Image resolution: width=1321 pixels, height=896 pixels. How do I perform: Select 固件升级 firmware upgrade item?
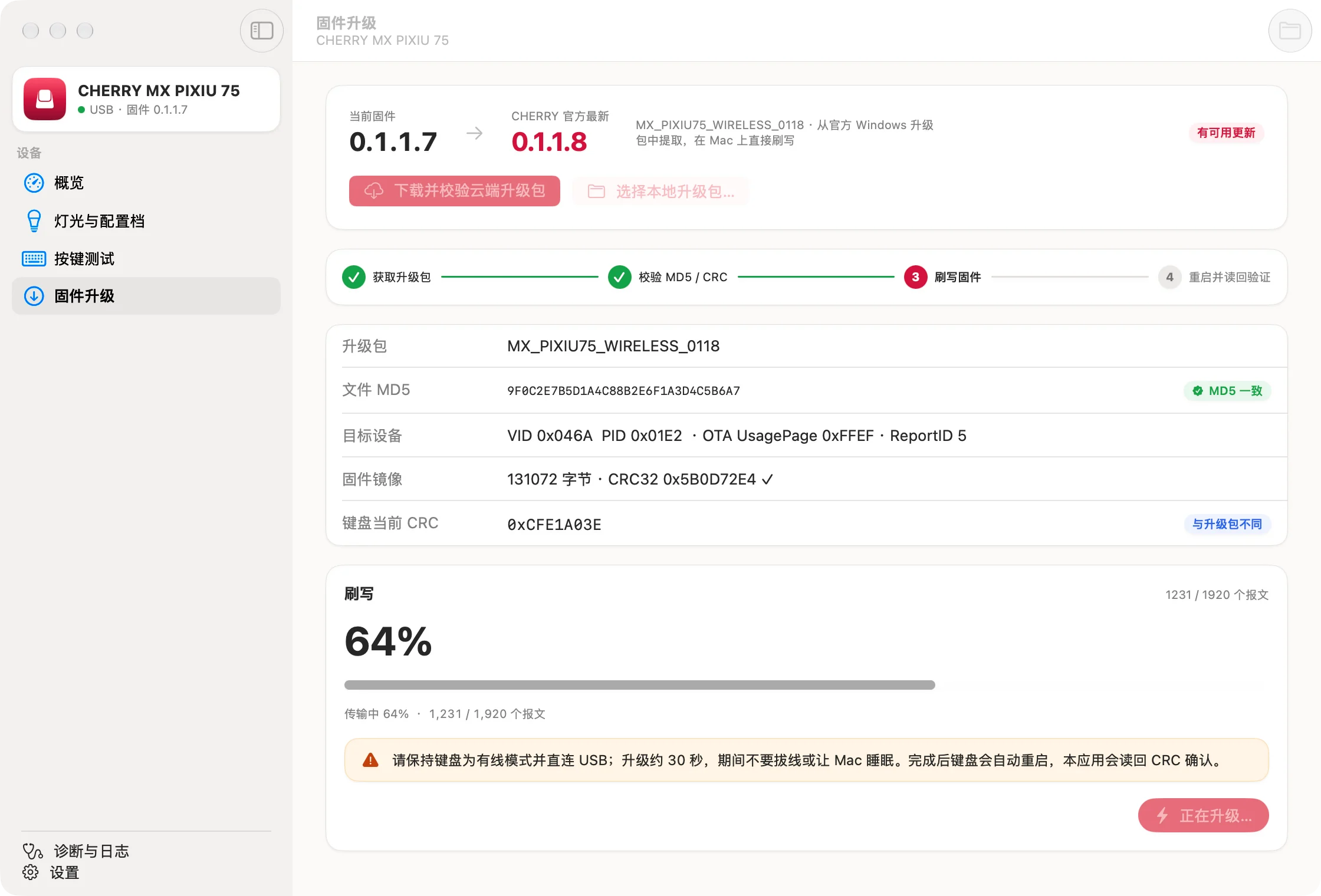coord(146,296)
